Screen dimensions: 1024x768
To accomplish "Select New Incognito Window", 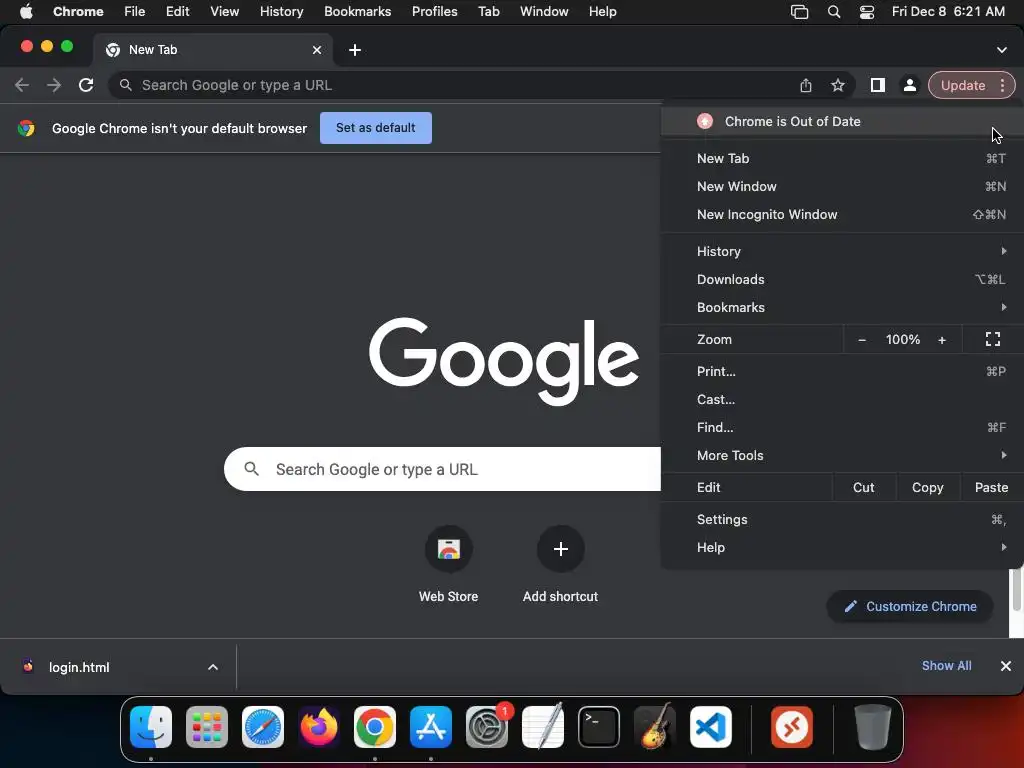I will [x=842, y=215].
